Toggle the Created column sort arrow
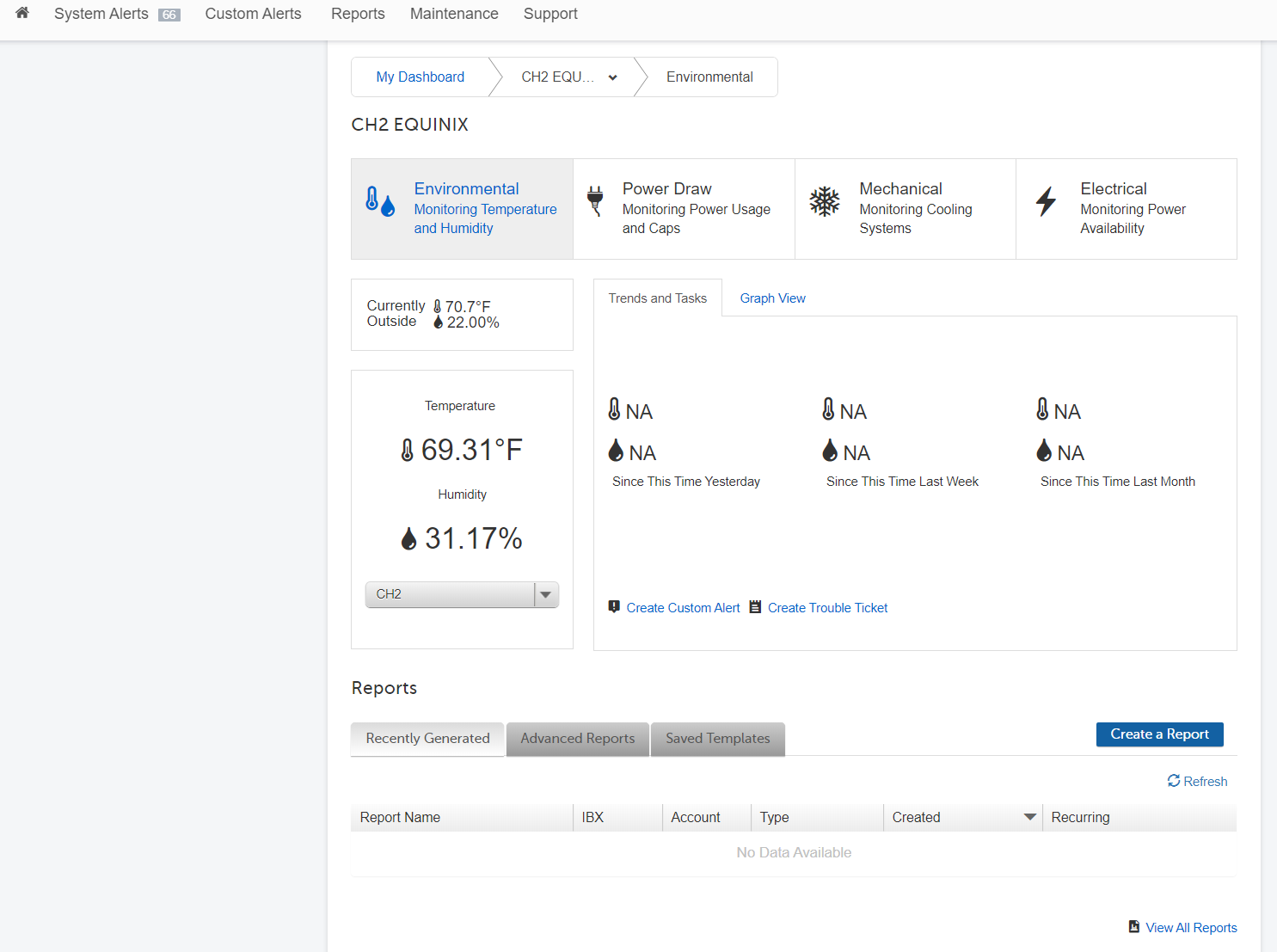Screen dimensions: 1277x952 [x=1029, y=817]
